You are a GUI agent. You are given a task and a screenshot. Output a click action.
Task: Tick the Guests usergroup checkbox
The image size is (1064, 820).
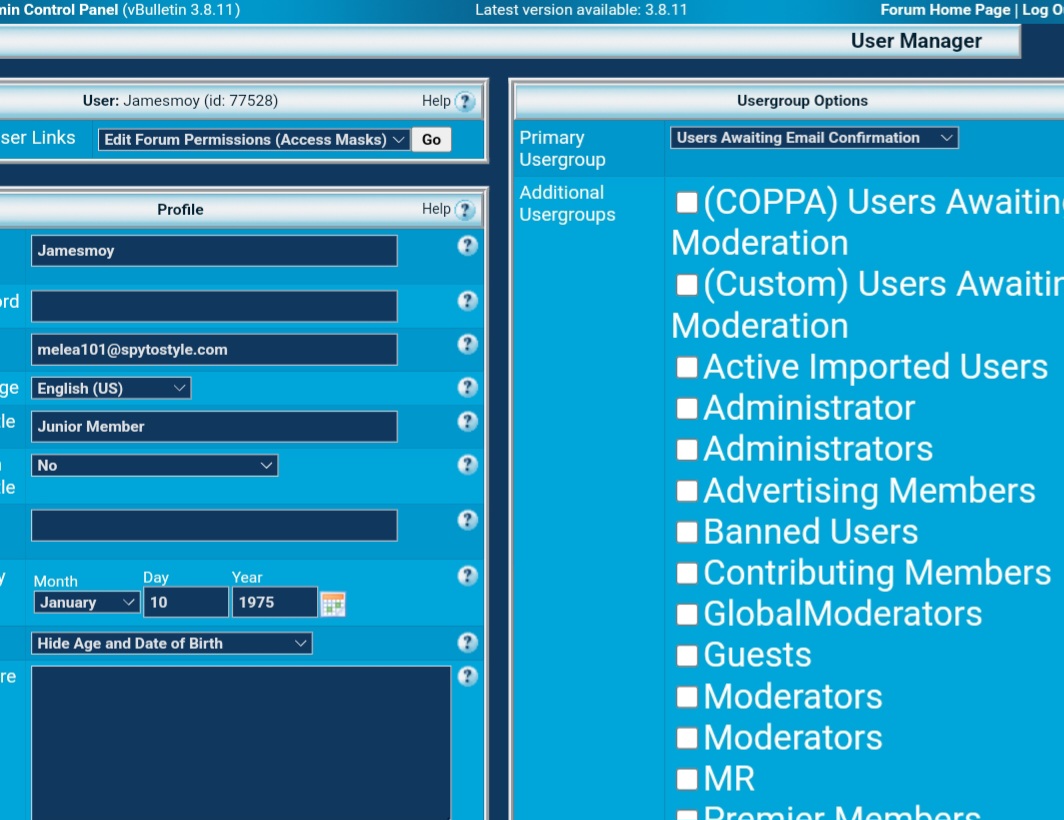(686, 655)
